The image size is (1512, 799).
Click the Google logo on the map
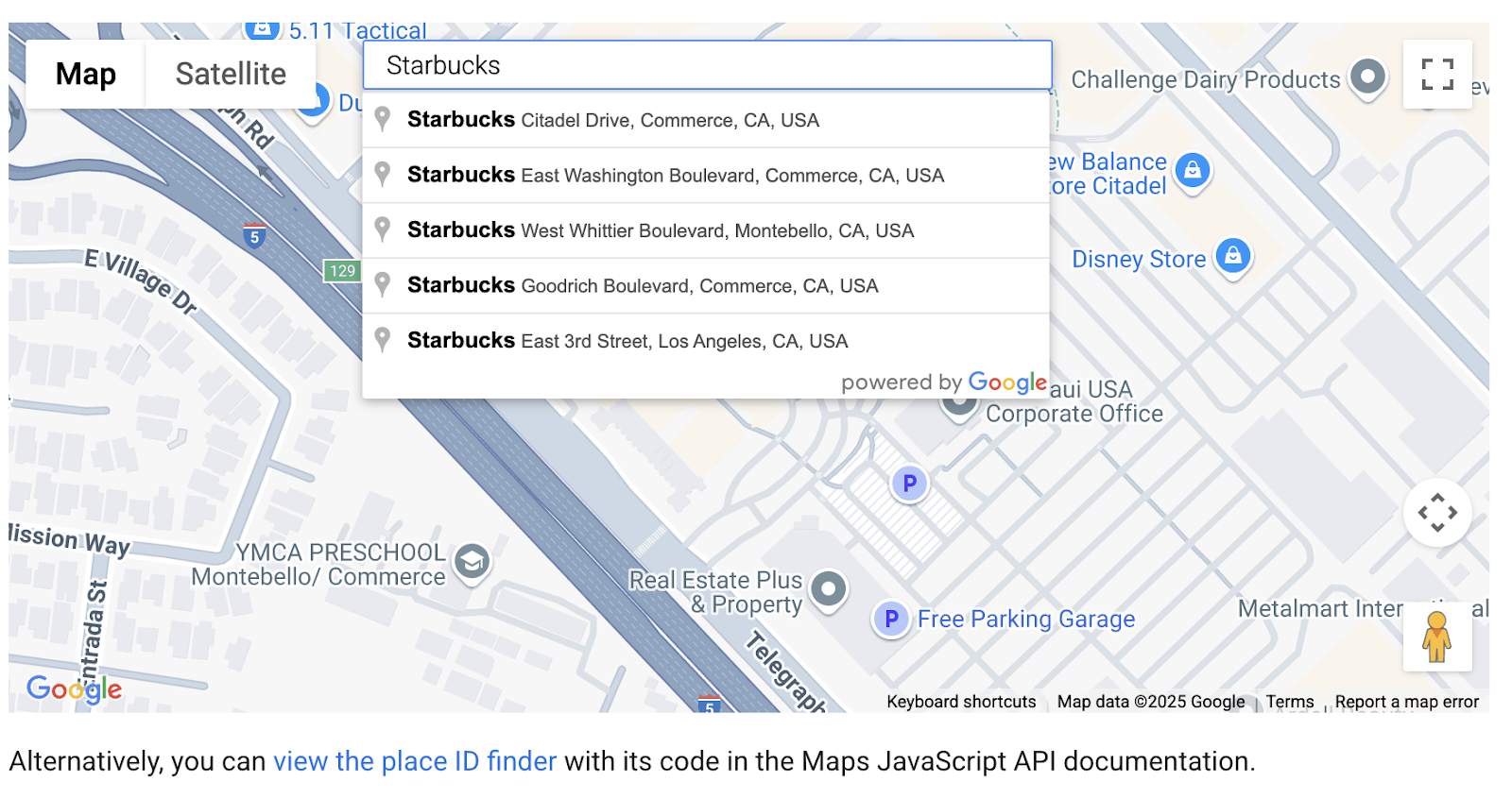point(75,689)
